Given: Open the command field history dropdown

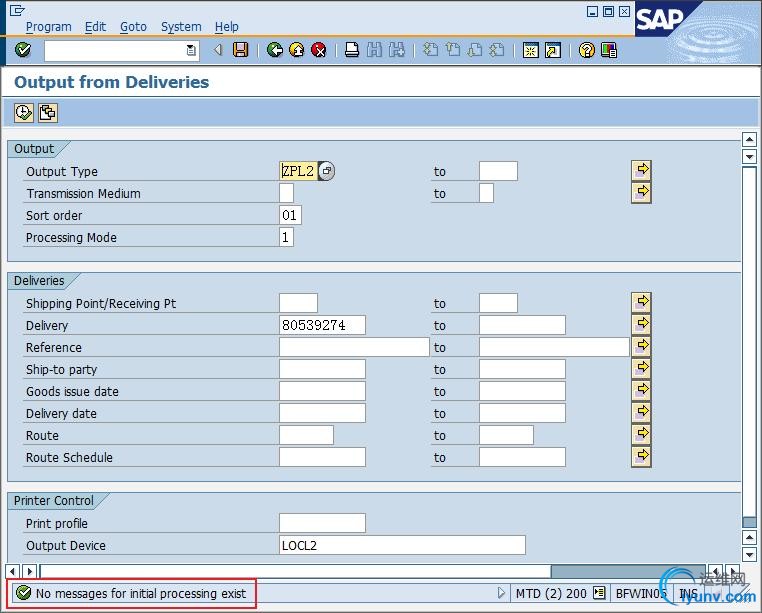Looking at the screenshot, I should [x=191, y=50].
